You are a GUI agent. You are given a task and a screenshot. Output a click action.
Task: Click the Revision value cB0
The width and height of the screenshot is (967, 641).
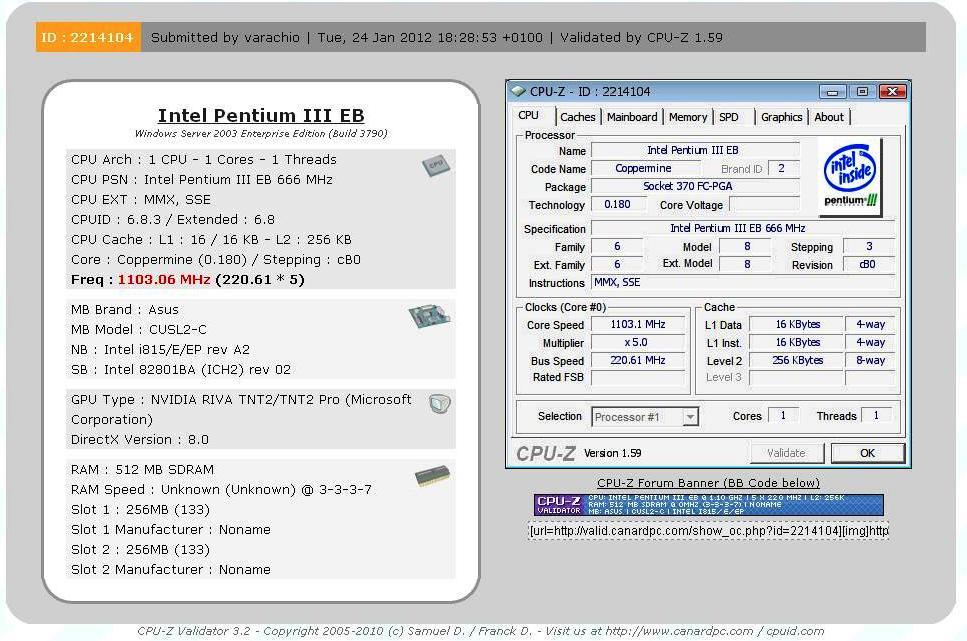[868, 265]
